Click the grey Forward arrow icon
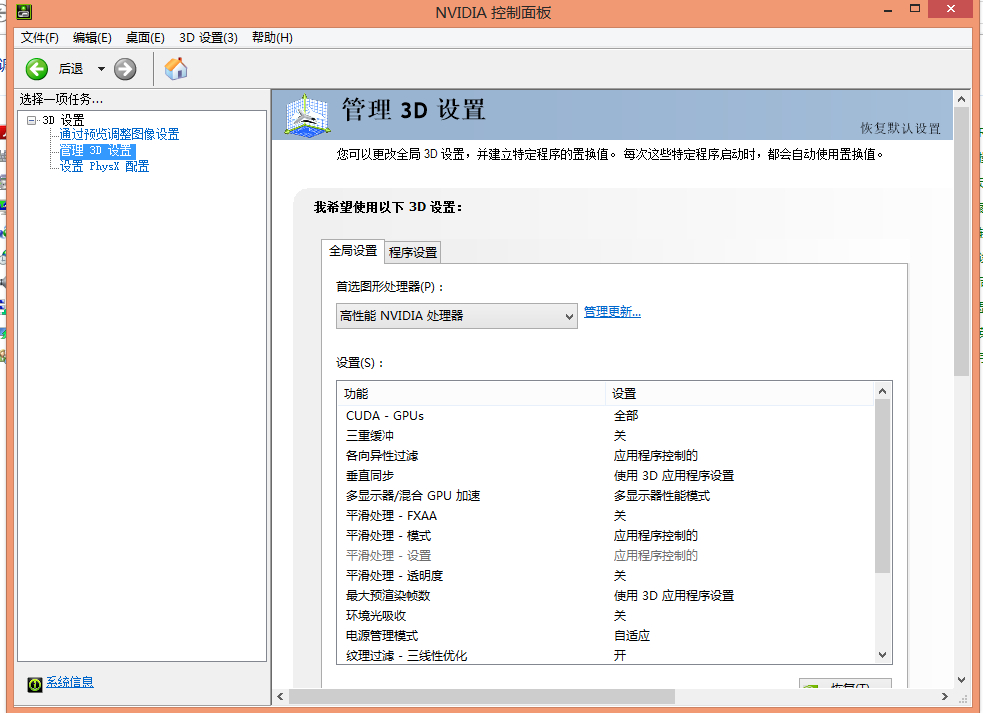Viewport: 983px width, 713px height. point(125,69)
